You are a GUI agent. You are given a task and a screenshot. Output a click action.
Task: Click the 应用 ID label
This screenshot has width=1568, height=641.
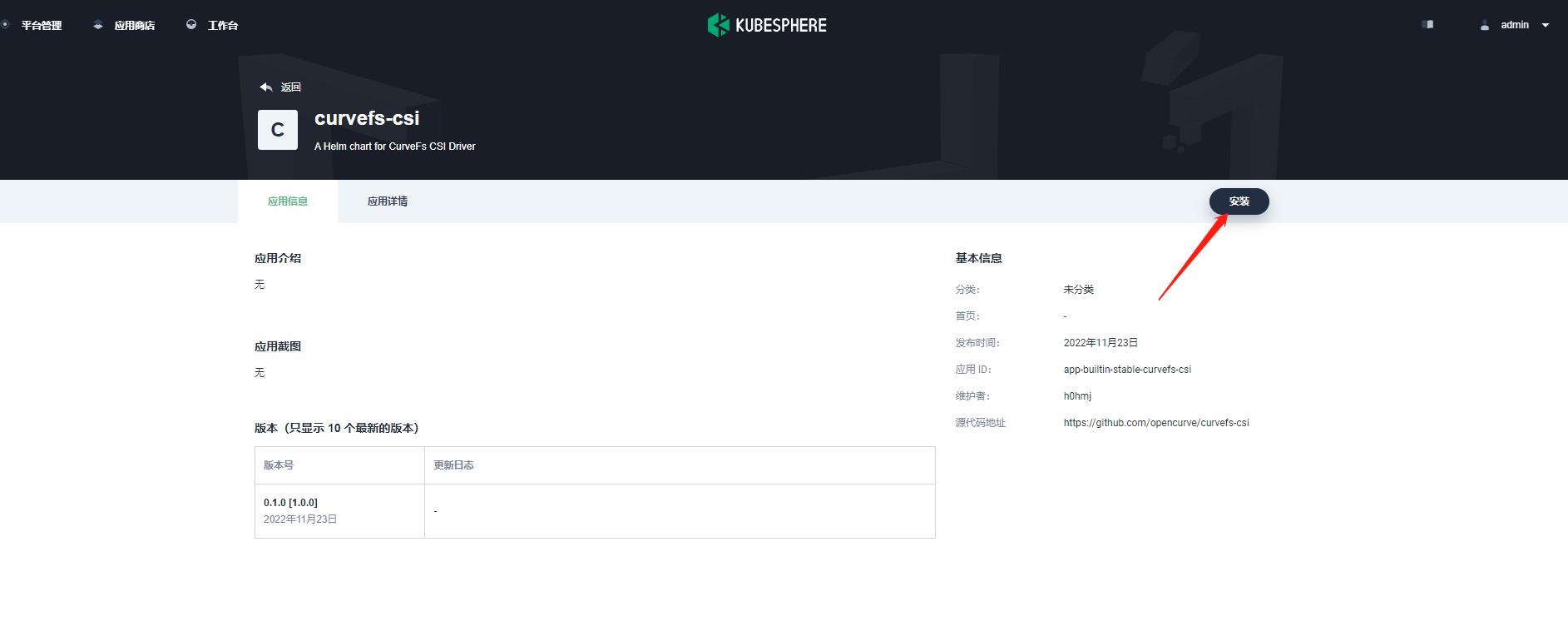click(973, 370)
